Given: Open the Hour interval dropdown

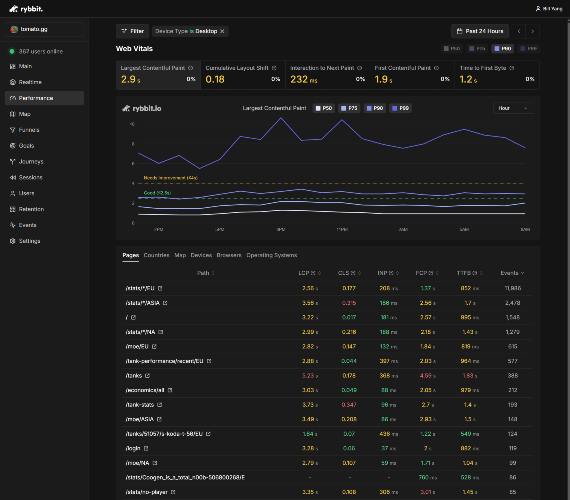Looking at the screenshot, I should pyautogui.click(x=513, y=108).
